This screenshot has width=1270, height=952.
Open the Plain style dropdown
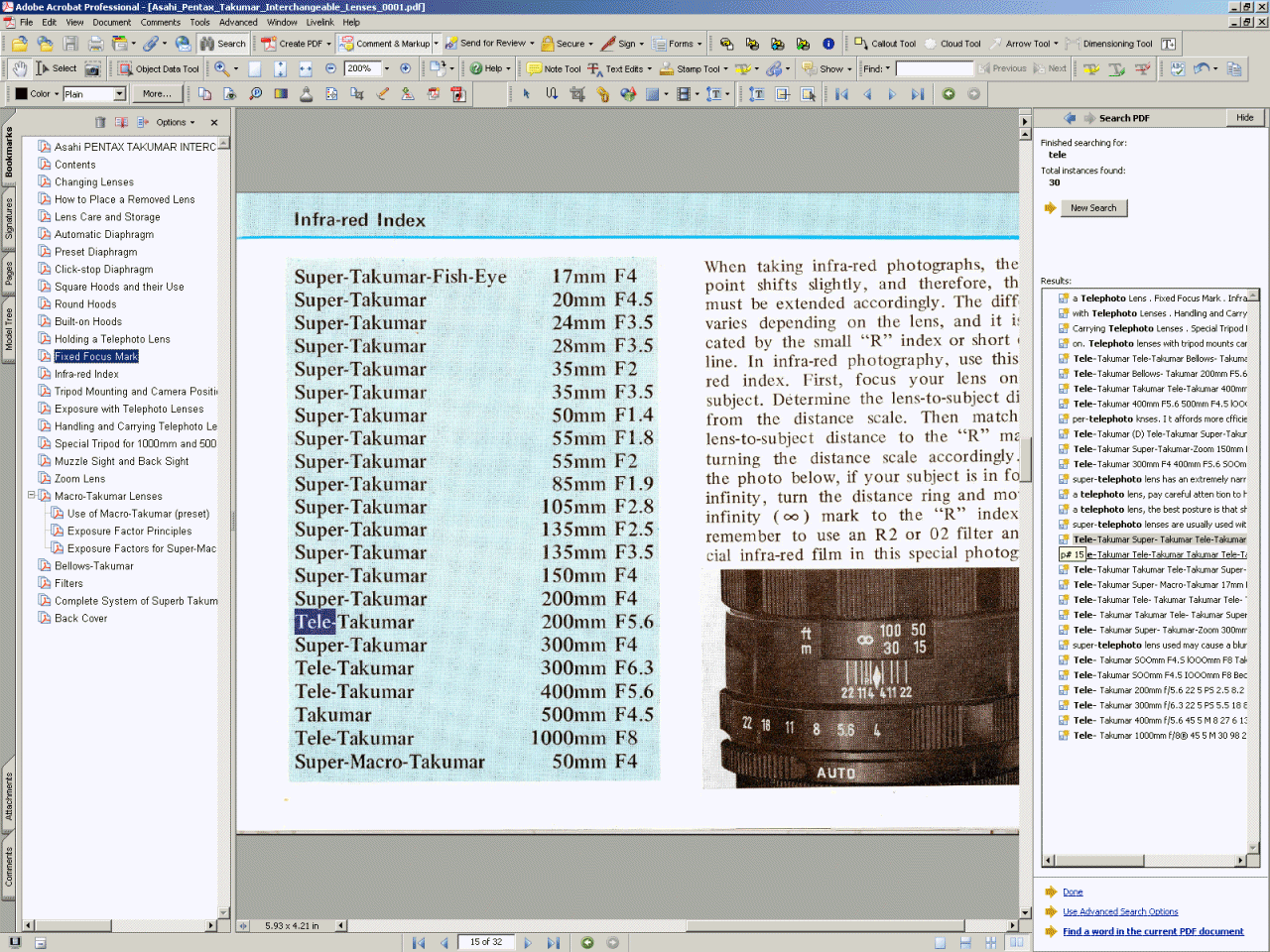pyautogui.click(x=120, y=94)
